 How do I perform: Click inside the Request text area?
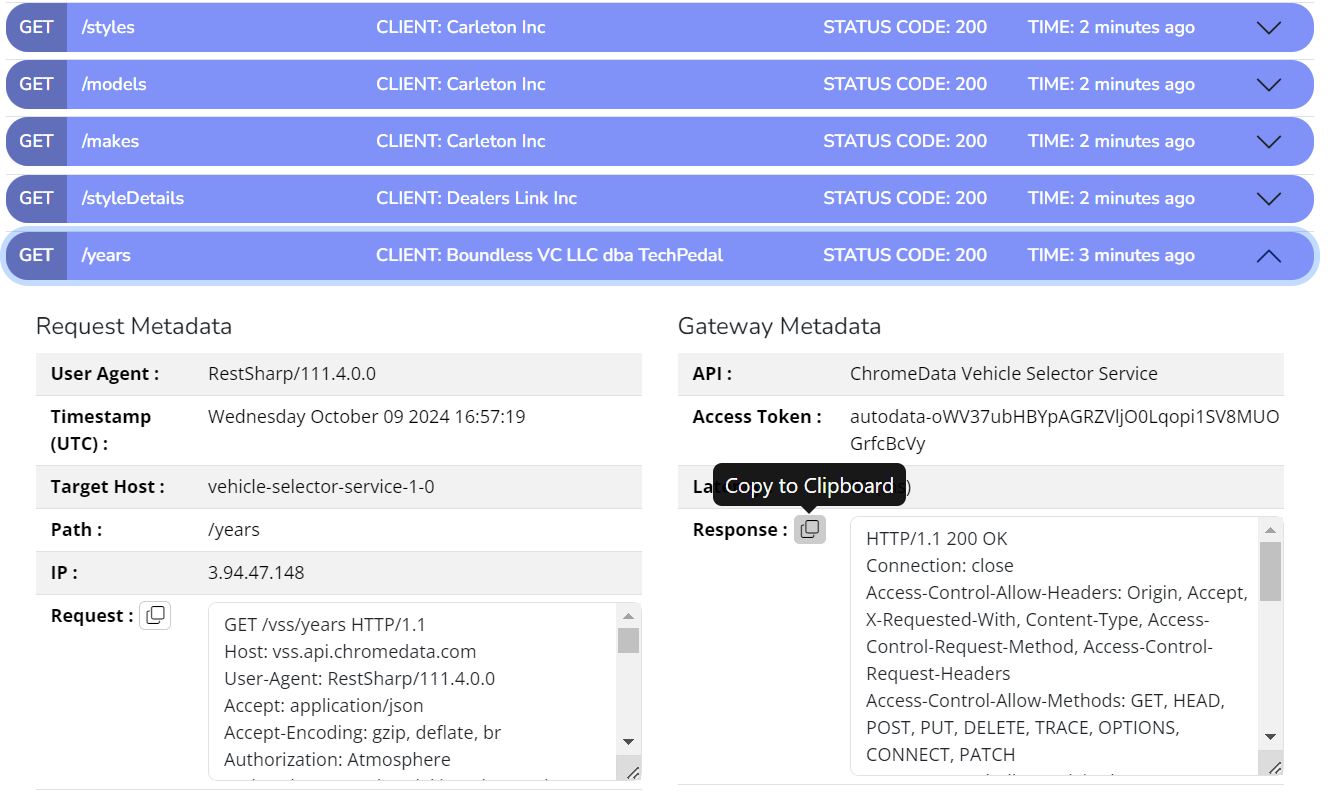pos(410,690)
